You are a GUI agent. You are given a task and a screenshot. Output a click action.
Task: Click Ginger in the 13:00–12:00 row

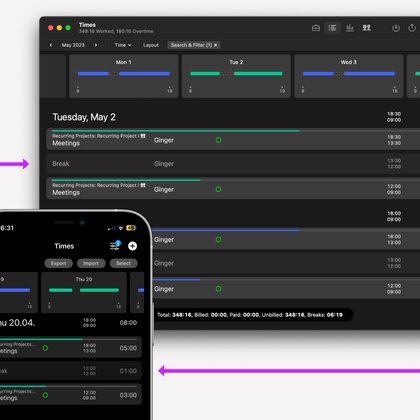pyautogui.click(x=164, y=263)
